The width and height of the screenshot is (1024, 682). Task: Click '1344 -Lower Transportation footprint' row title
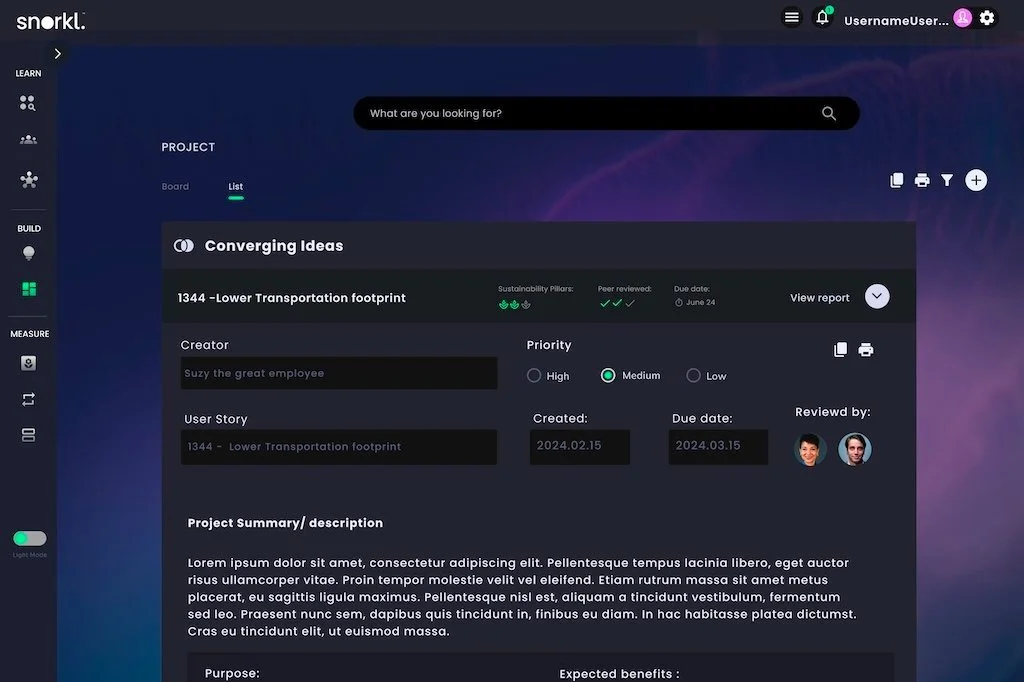pos(291,298)
